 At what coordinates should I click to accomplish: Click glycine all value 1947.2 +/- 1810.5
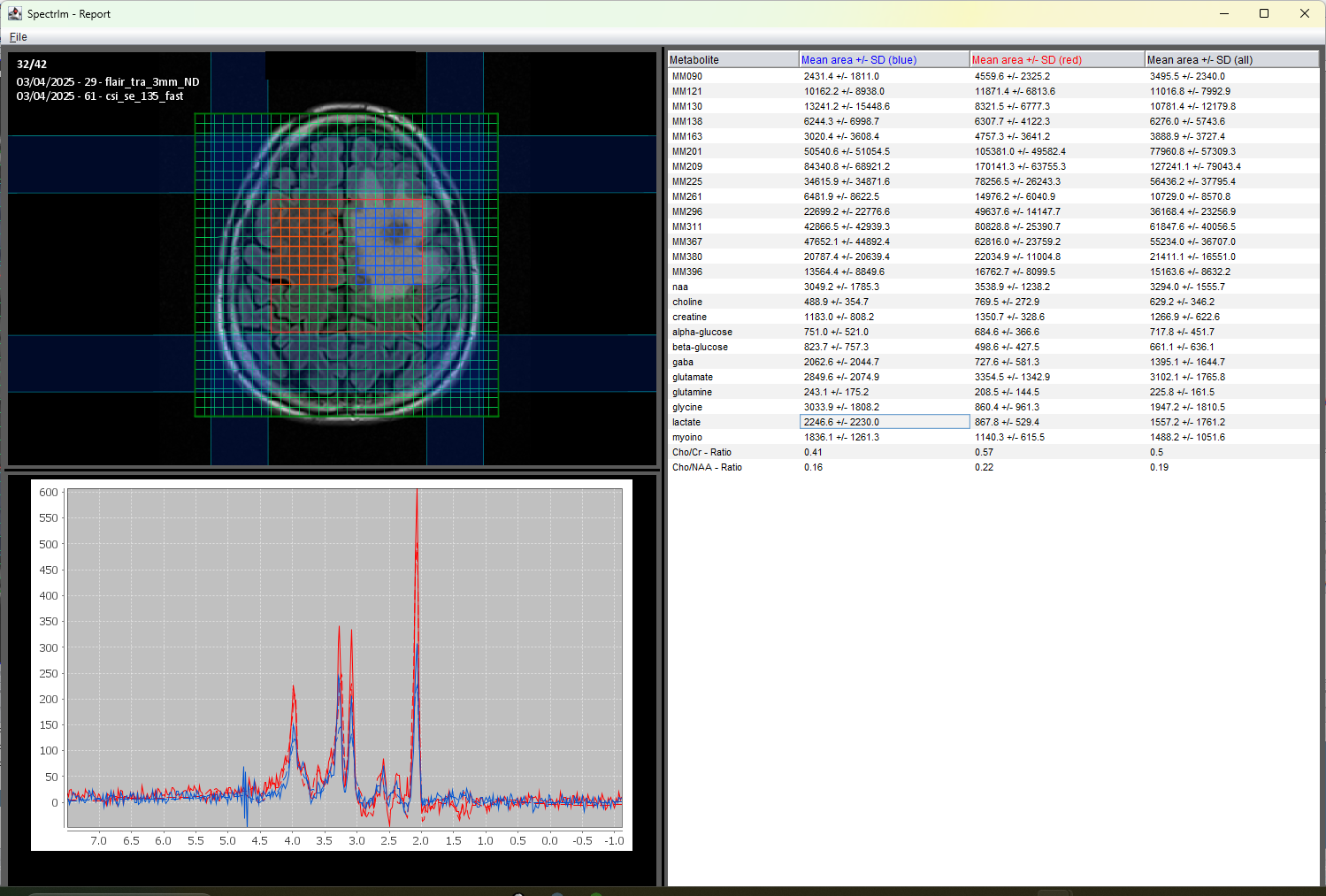(x=1187, y=407)
